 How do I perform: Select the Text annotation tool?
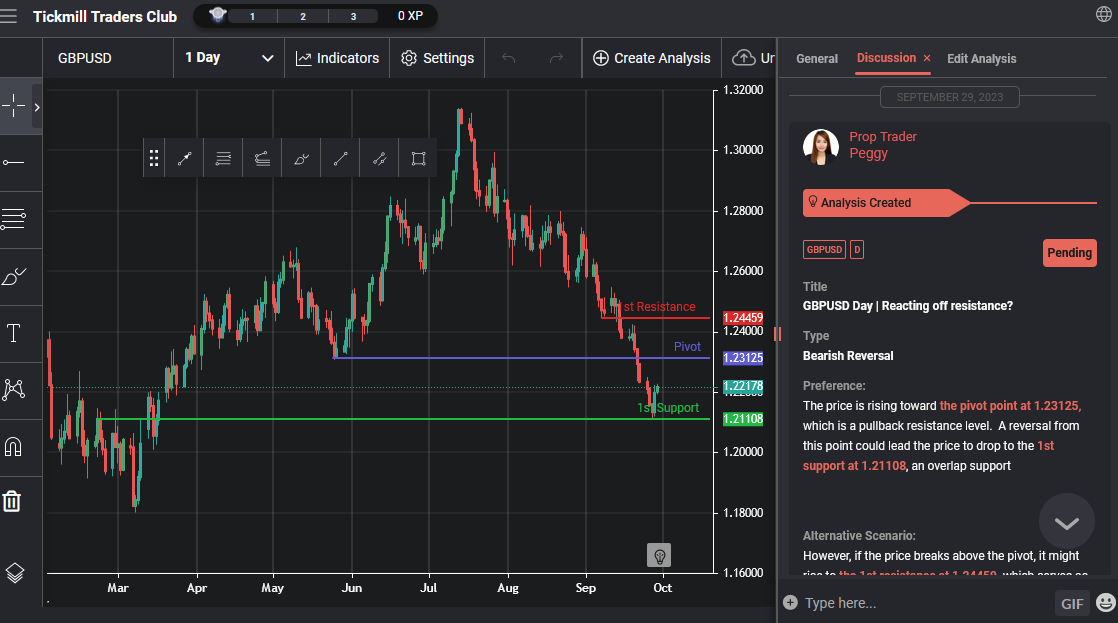[14, 333]
